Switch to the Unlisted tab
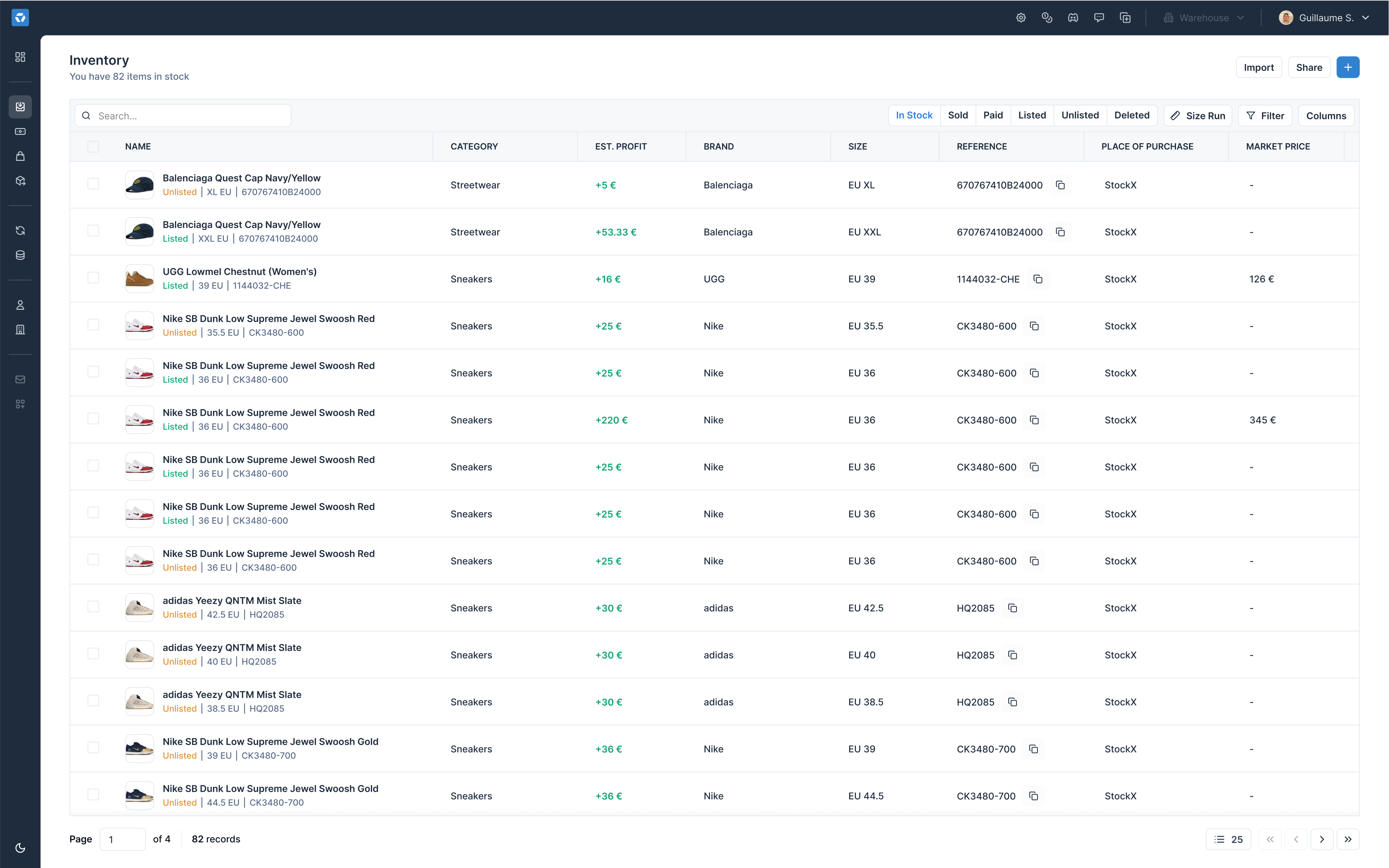Image resolution: width=1389 pixels, height=868 pixels. (x=1079, y=115)
